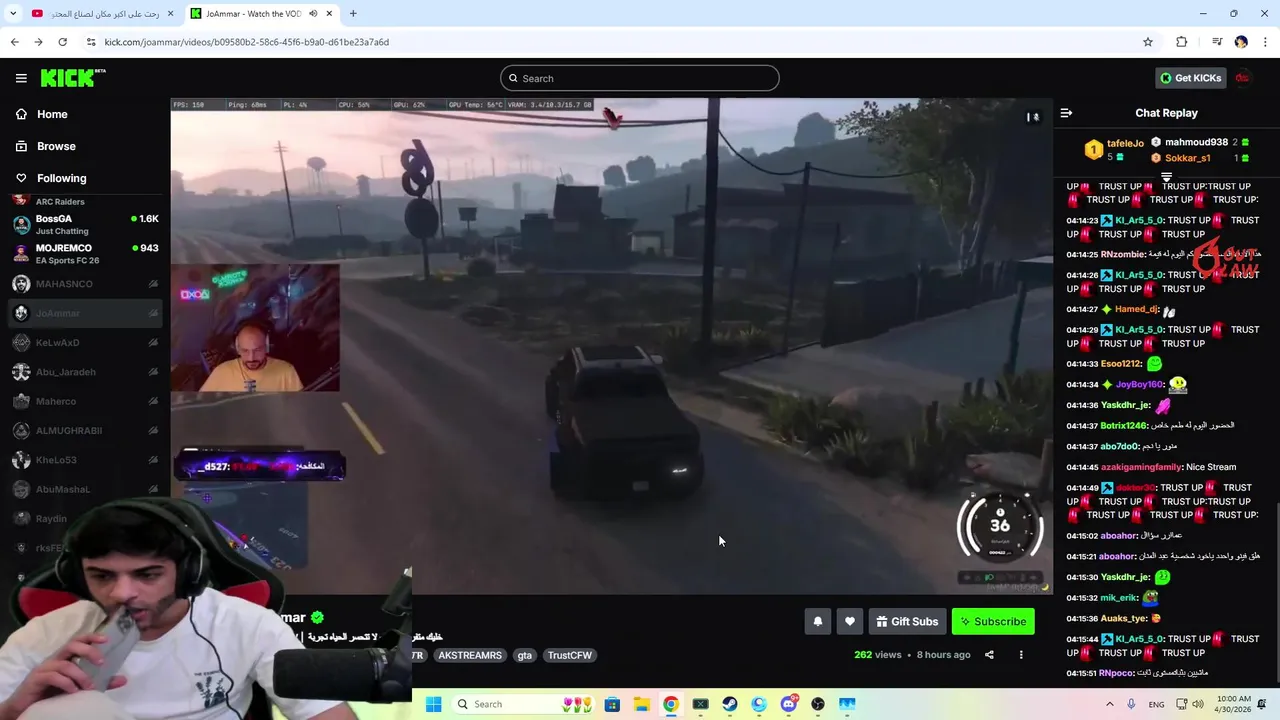This screenshot has height=720, width=1280.
Task: Go back in browser history
Action: (x=14, y=42)
